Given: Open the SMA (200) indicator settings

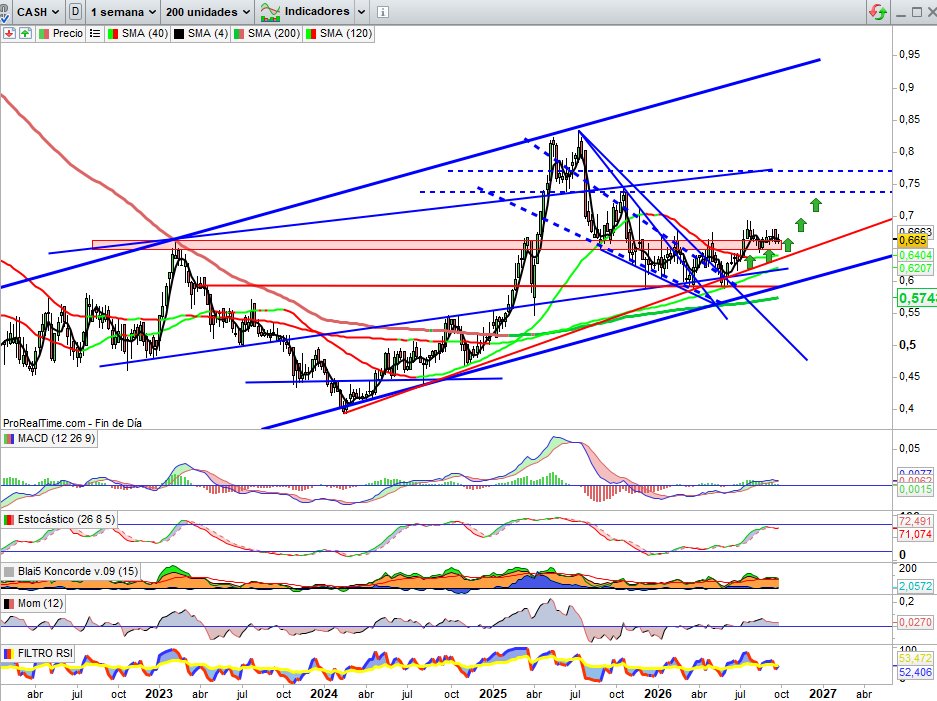Looking at the screenshot, I should [x=274, y=33].
